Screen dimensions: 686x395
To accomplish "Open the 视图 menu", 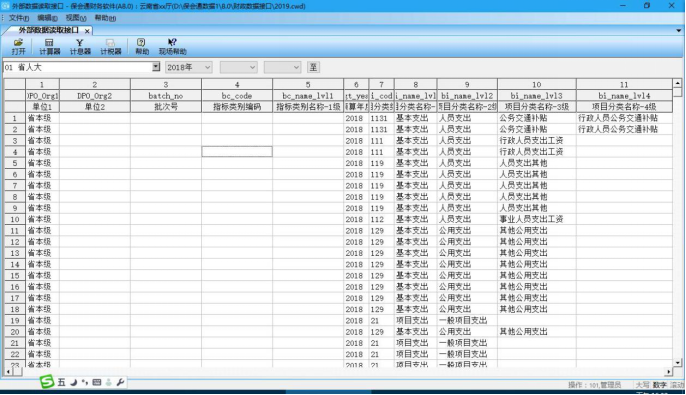I will (76, 18).
